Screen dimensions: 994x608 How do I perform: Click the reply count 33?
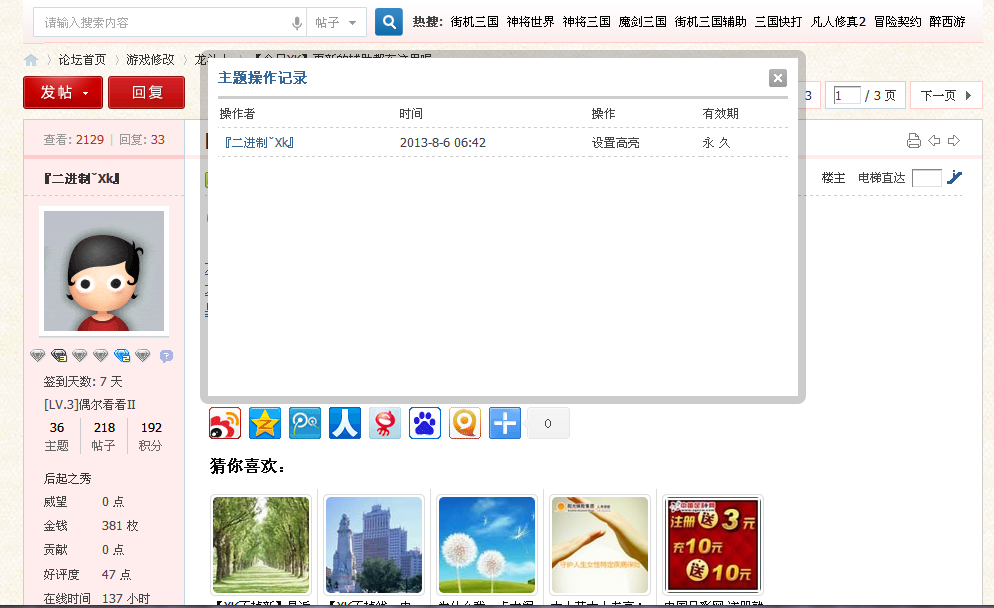(157, 139)
